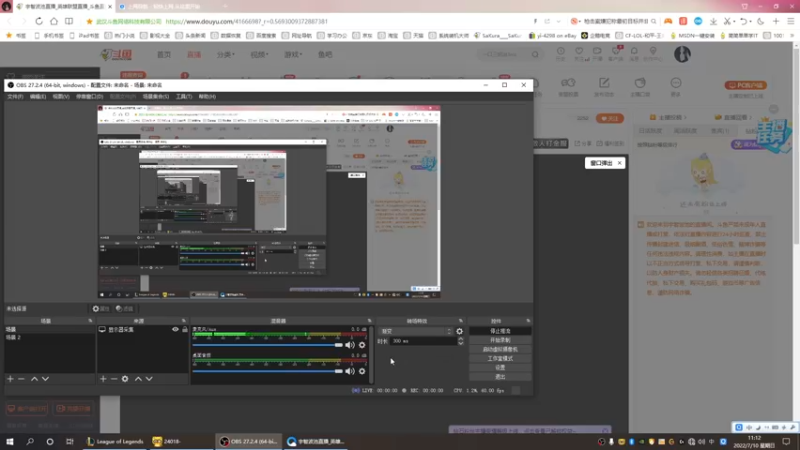Open OBS Scene Collection menu
The width and height of the screenshot is (800, 450).
(156, 96)
